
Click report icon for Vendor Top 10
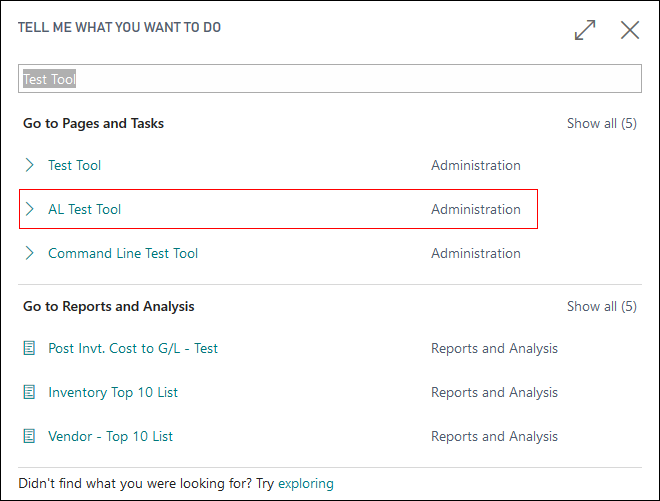click(30, 437)
